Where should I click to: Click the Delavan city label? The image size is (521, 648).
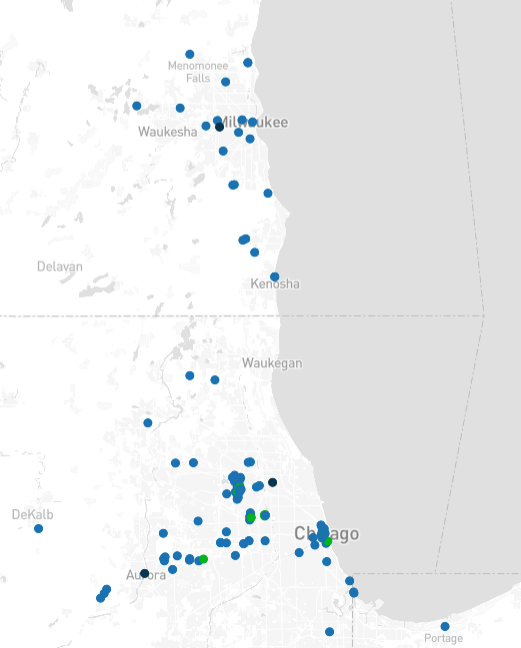pos(60,267)
